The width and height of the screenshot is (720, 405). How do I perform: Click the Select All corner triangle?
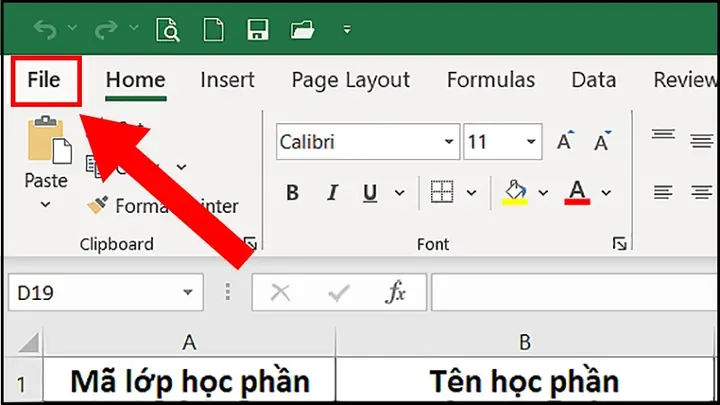28,343
